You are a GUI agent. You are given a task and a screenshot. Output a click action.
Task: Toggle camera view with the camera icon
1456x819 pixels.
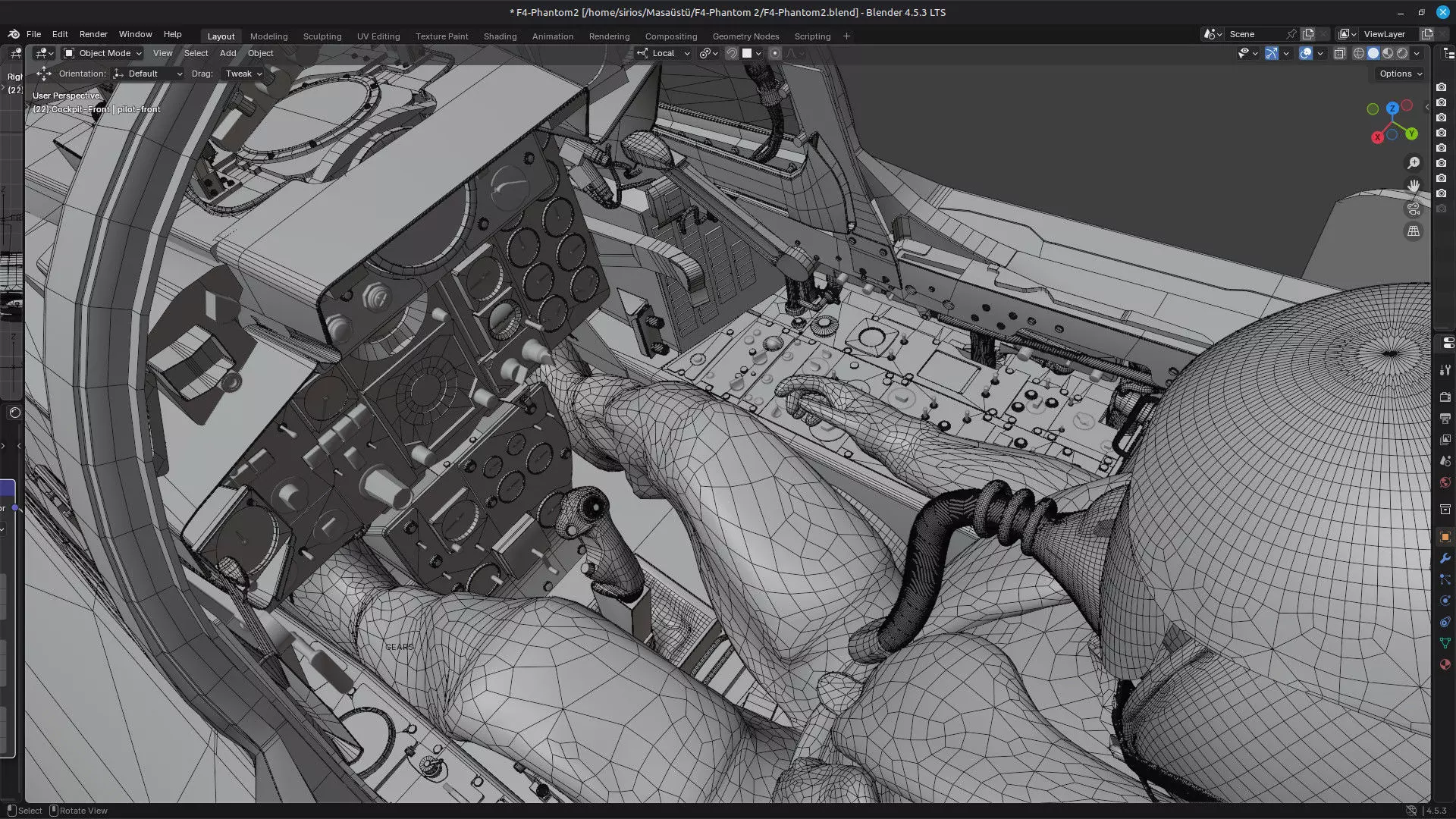click(1414, 209)
